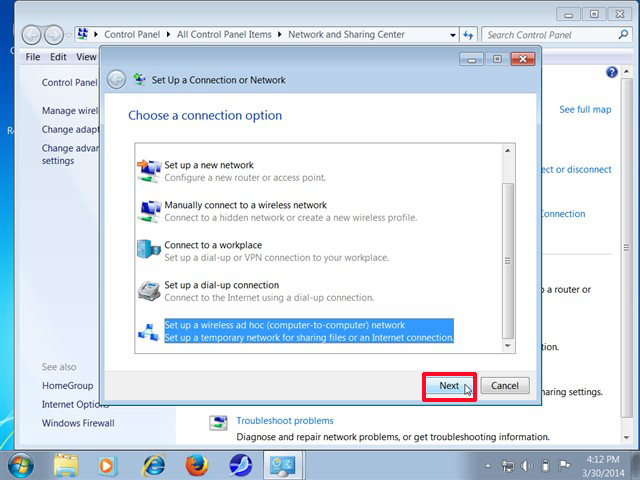Select the dial-up connection phone icon
This screenshot has height=480, width=640.
(149, 291)
